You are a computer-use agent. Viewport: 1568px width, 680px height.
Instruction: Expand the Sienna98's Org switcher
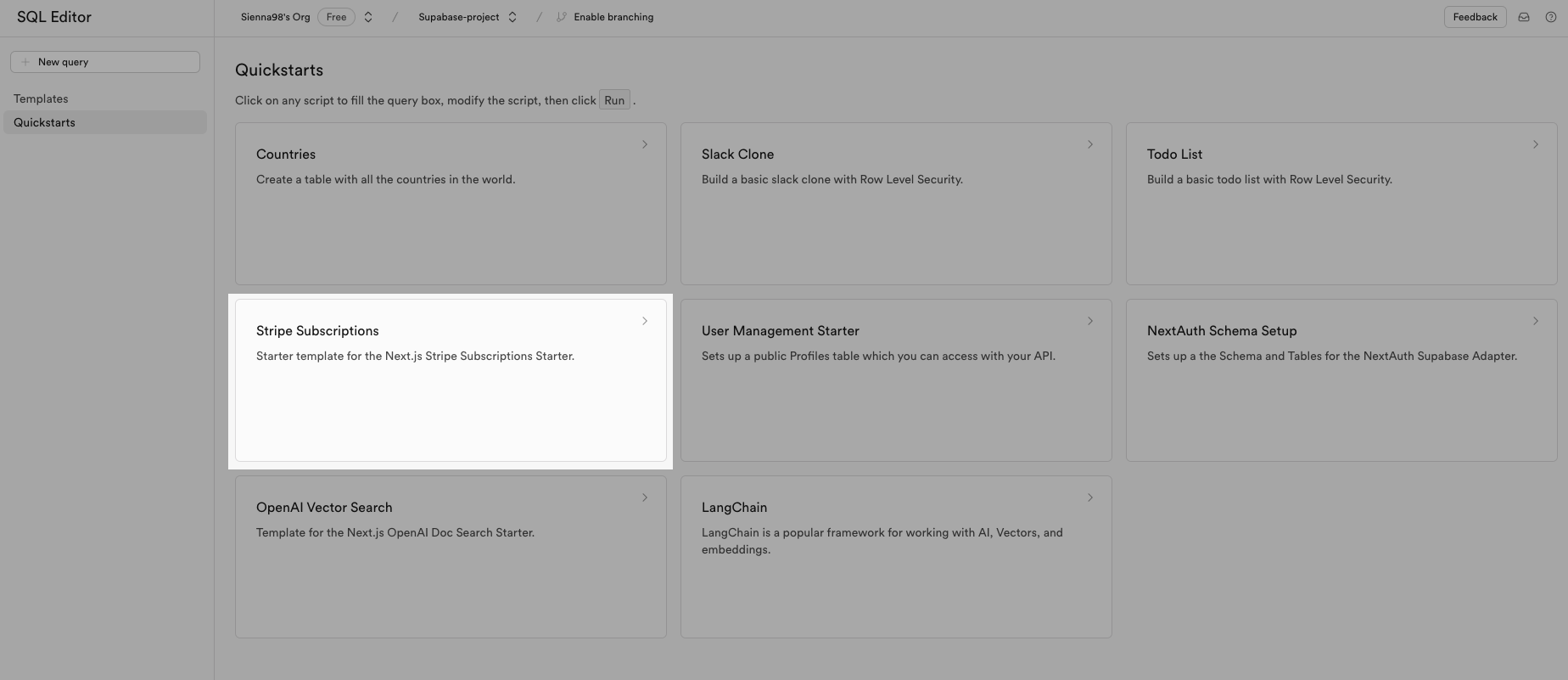tap(368, 17)
